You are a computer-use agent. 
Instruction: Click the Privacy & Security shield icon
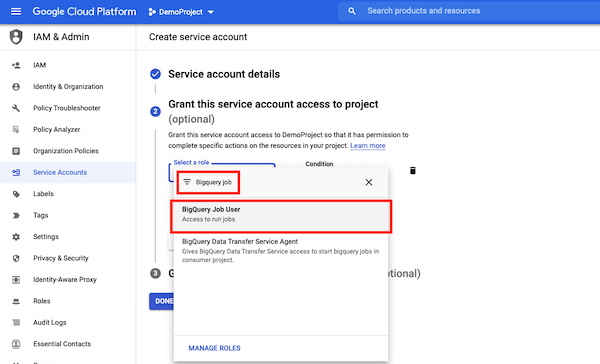pyautogui.click(x=16, y=258)
